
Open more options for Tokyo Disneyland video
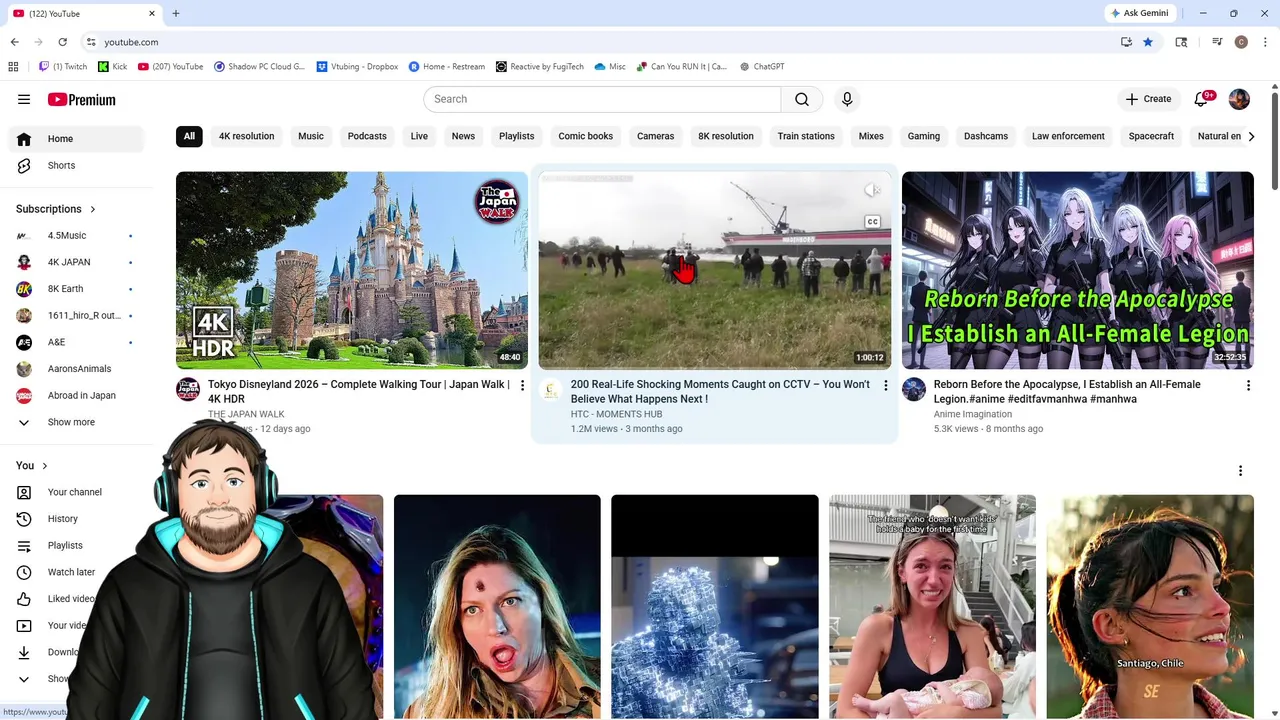click(x=522, y=386)
